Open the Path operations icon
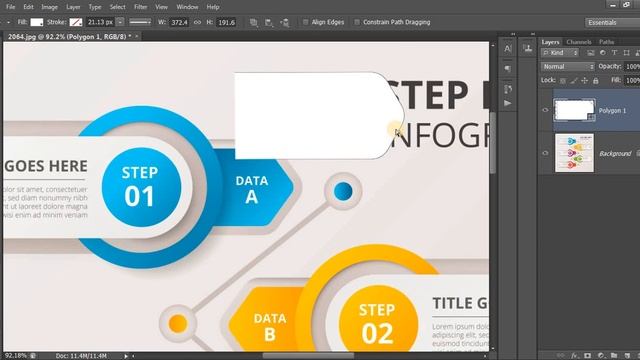Viewport: 640px width, 360px height. (x=253, y=22)
